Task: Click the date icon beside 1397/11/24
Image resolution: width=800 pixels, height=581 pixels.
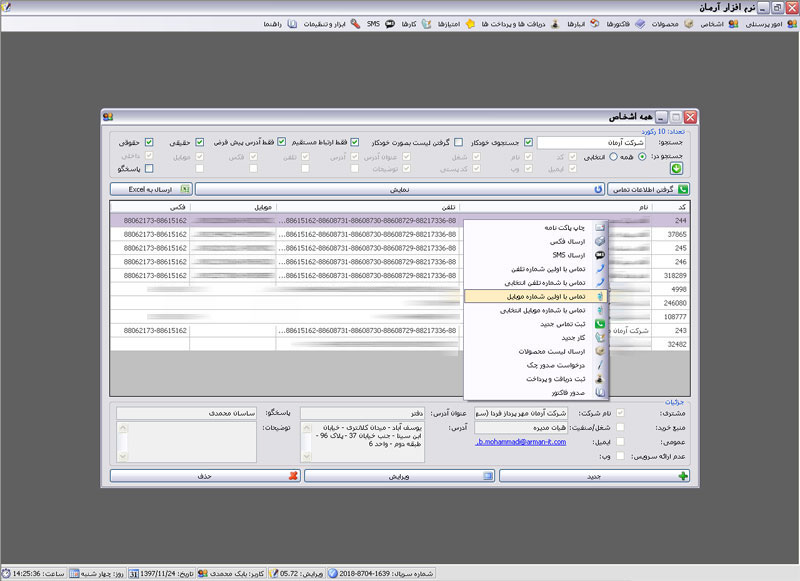Action: [x=134, y=573]
